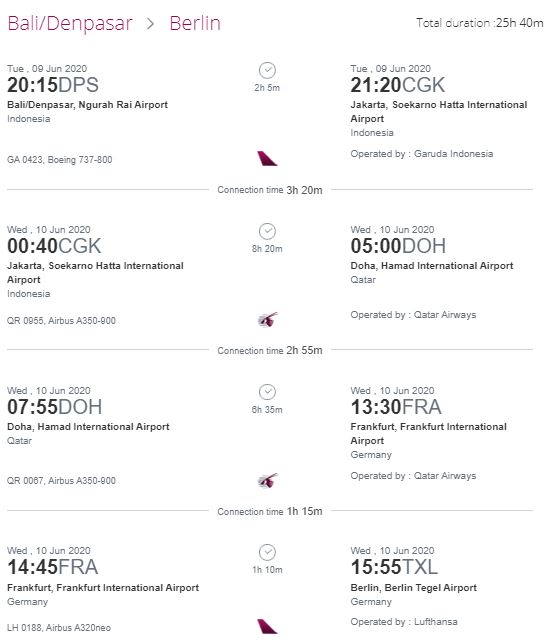
Task: Select flight number GA 0423, Boeing 737-800
Action: tap(60, 159)
